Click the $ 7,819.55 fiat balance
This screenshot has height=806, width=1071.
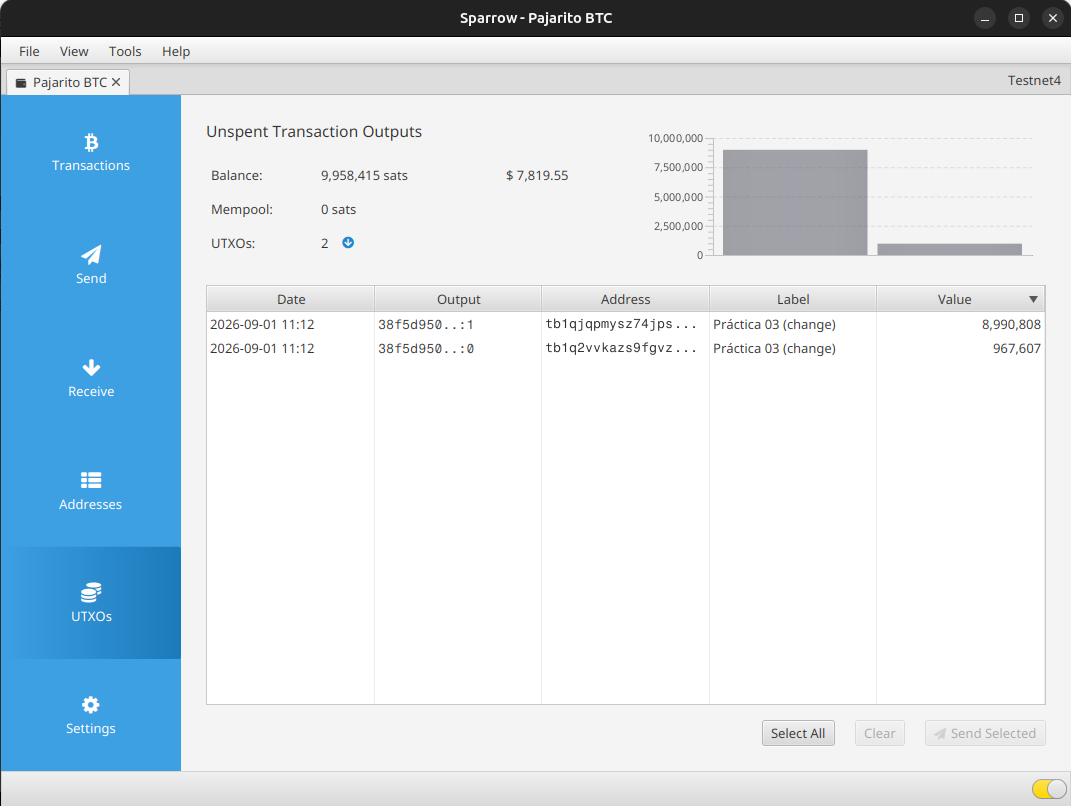(x=537, y=176)
